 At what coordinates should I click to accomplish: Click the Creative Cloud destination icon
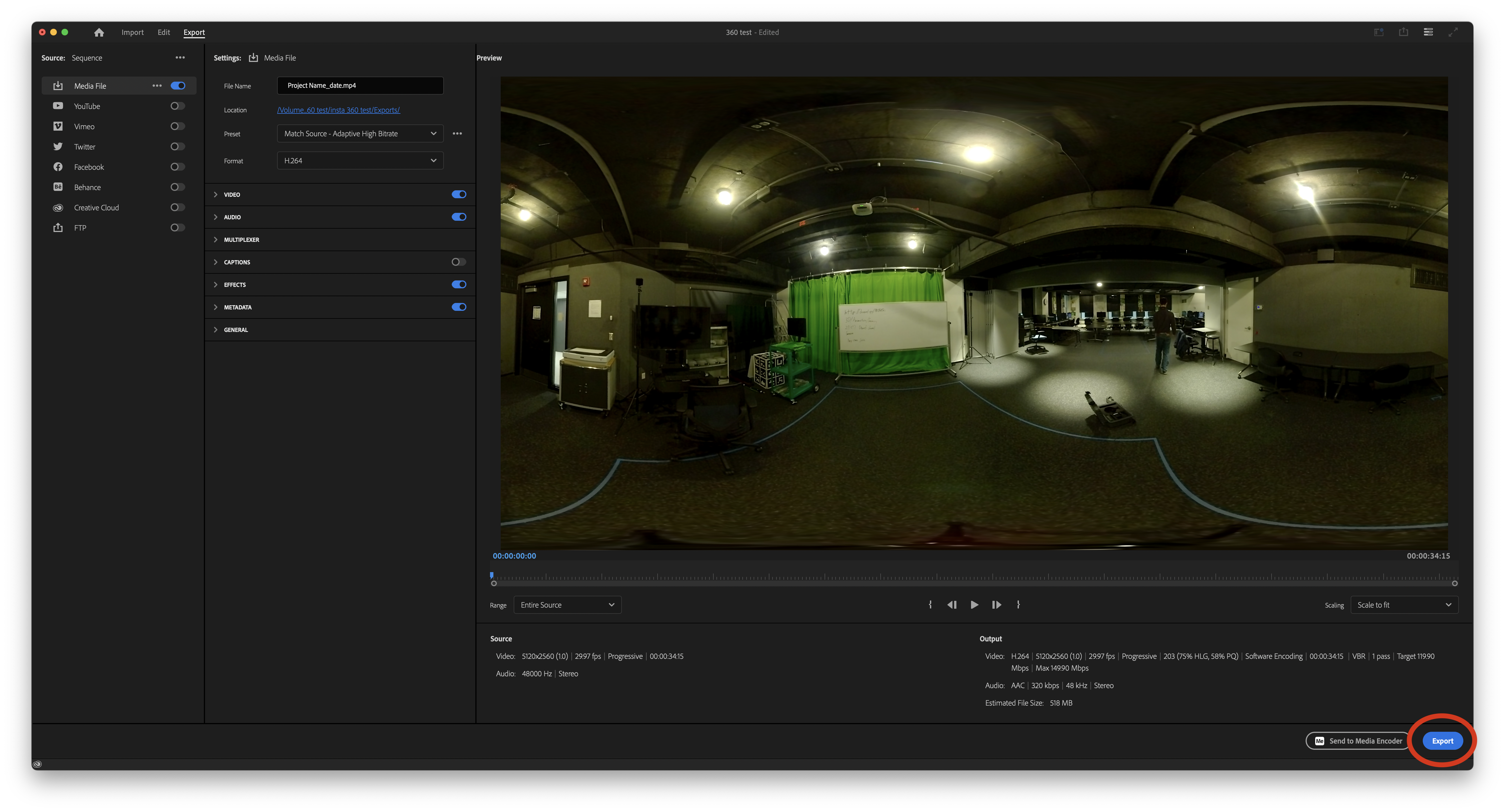click(x=58, y=208)
